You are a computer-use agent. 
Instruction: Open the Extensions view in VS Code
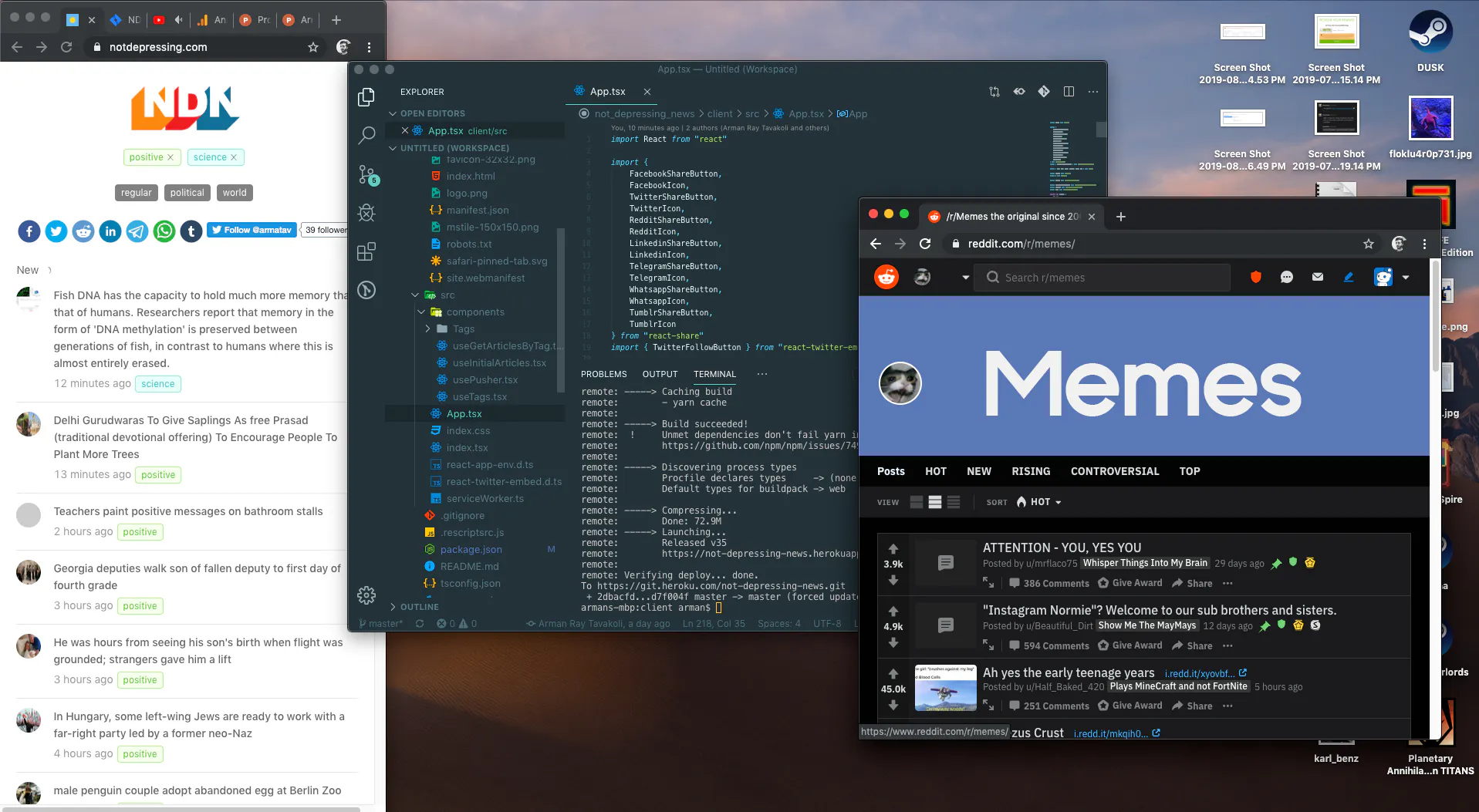366,251
